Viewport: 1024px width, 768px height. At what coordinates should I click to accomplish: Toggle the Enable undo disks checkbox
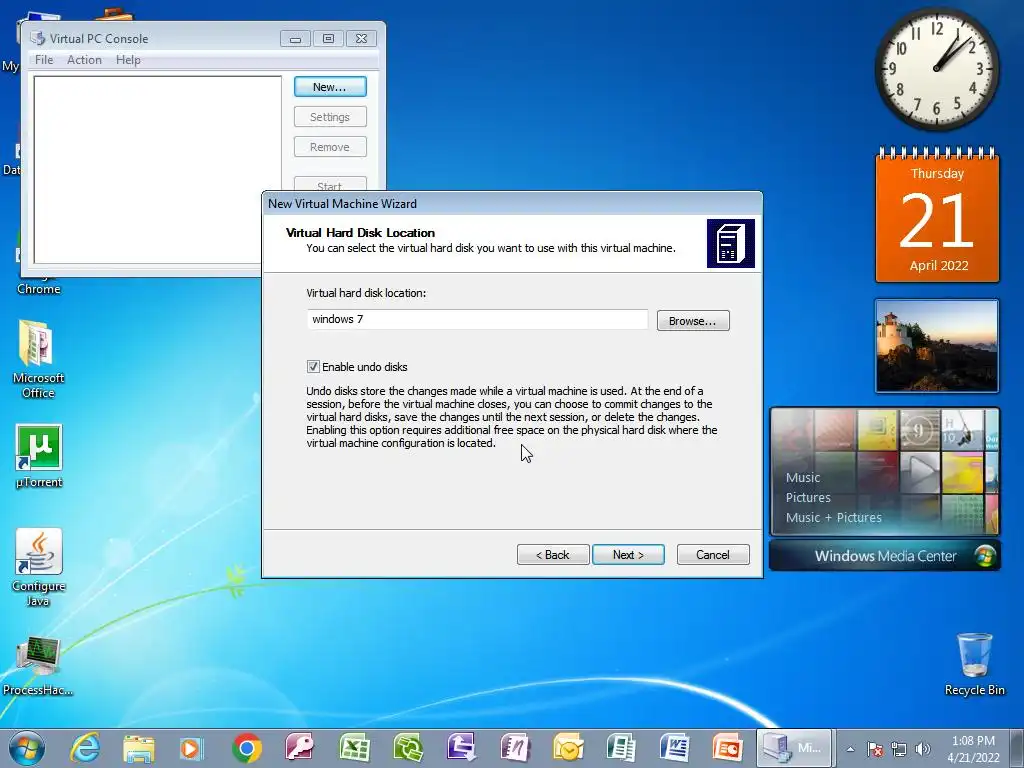point(313,367)
